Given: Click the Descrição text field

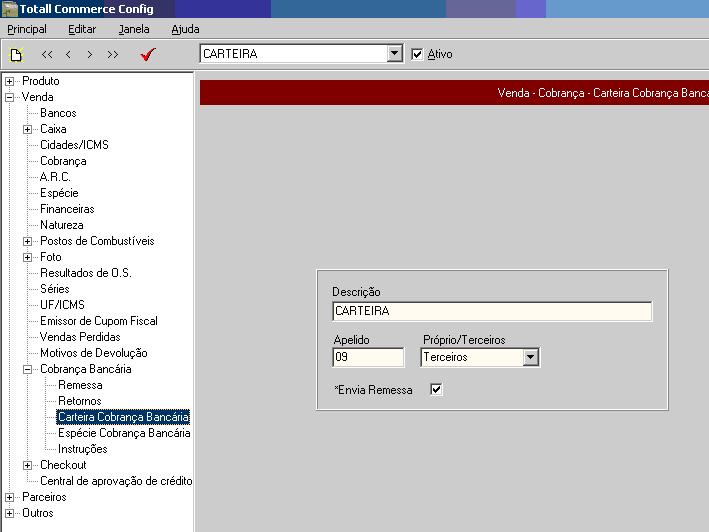Looking at the screenshot, I should coord(491,311).
